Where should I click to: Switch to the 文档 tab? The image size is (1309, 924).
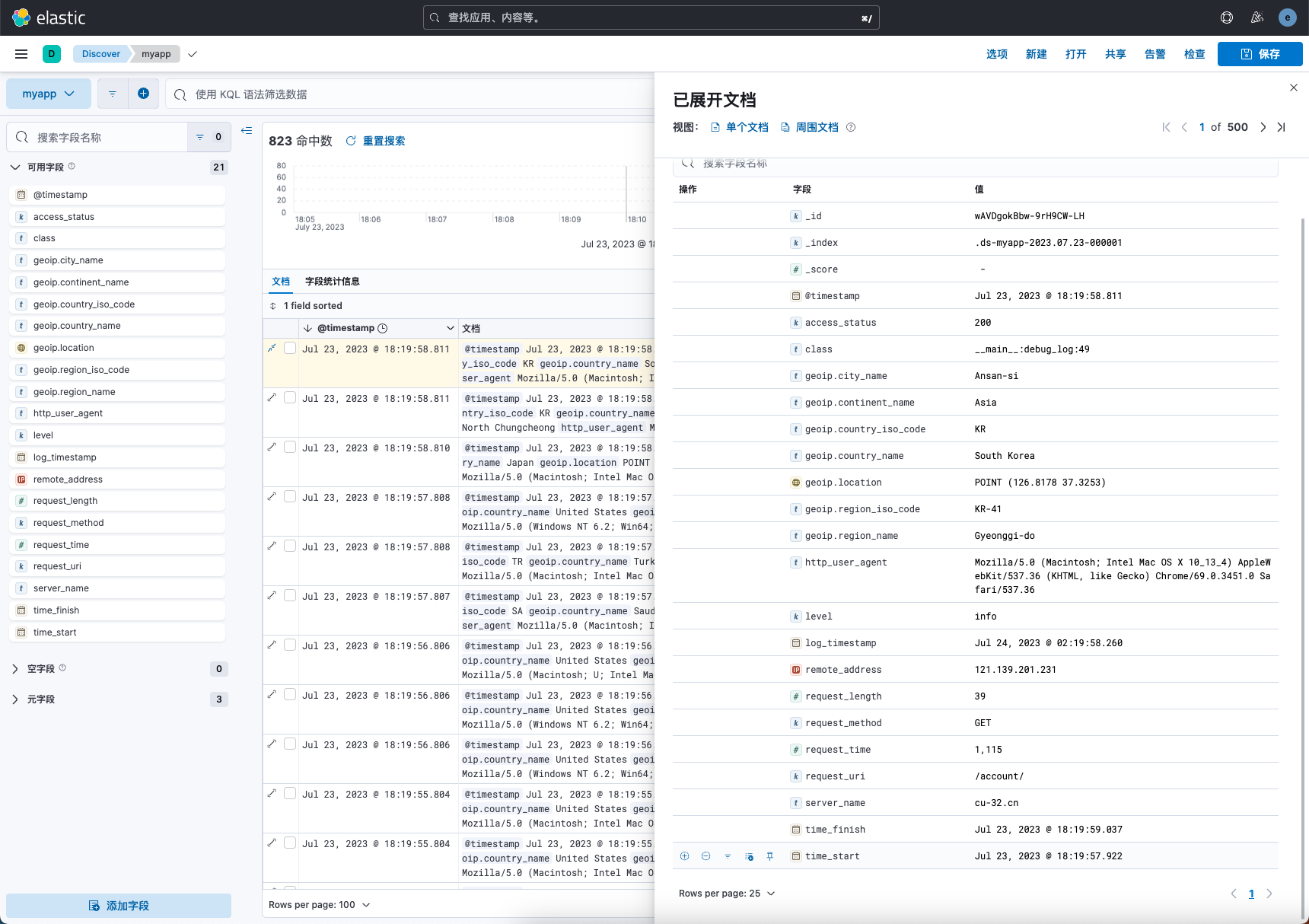281,282
